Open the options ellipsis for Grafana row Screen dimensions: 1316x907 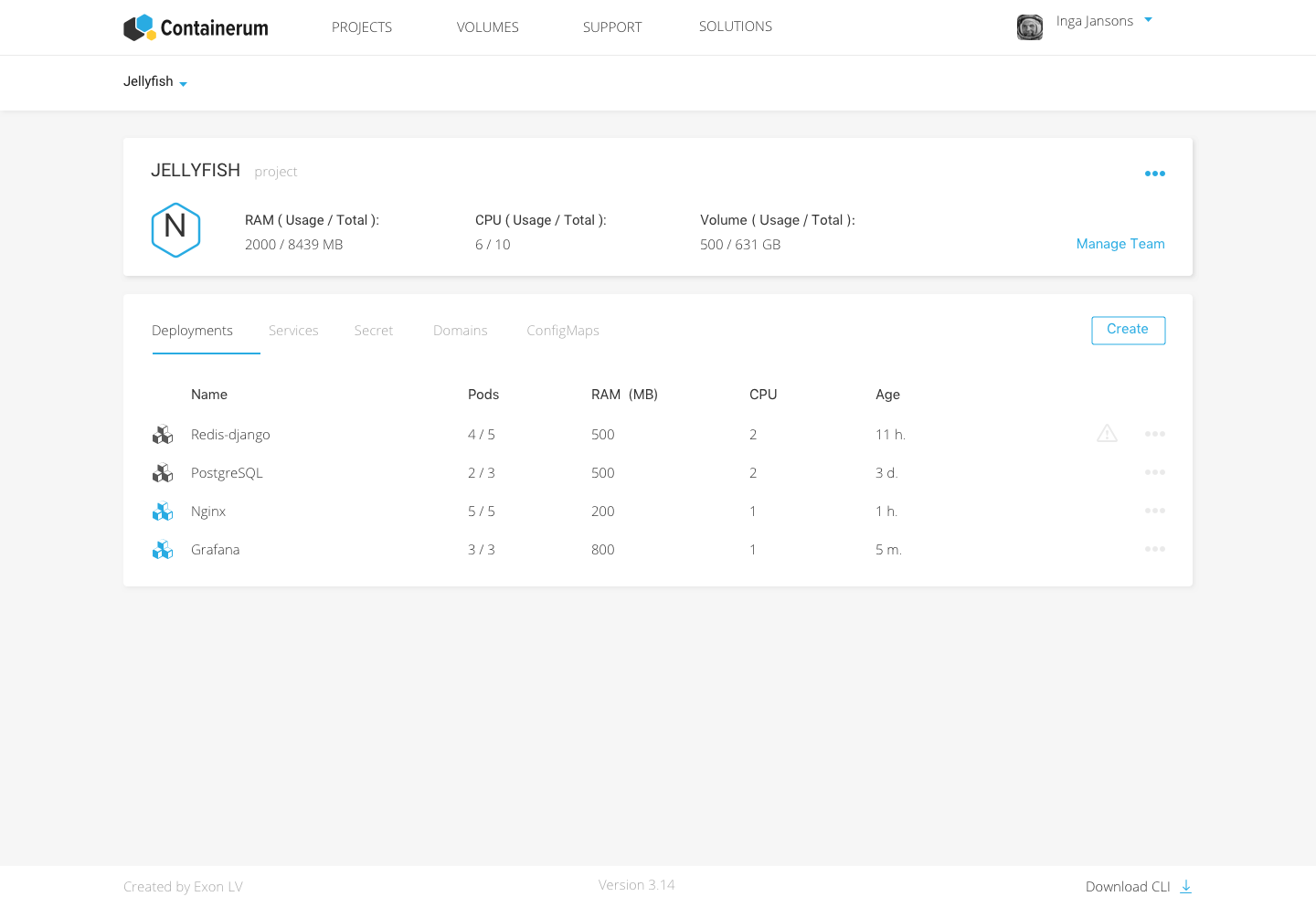[1154, 549]
